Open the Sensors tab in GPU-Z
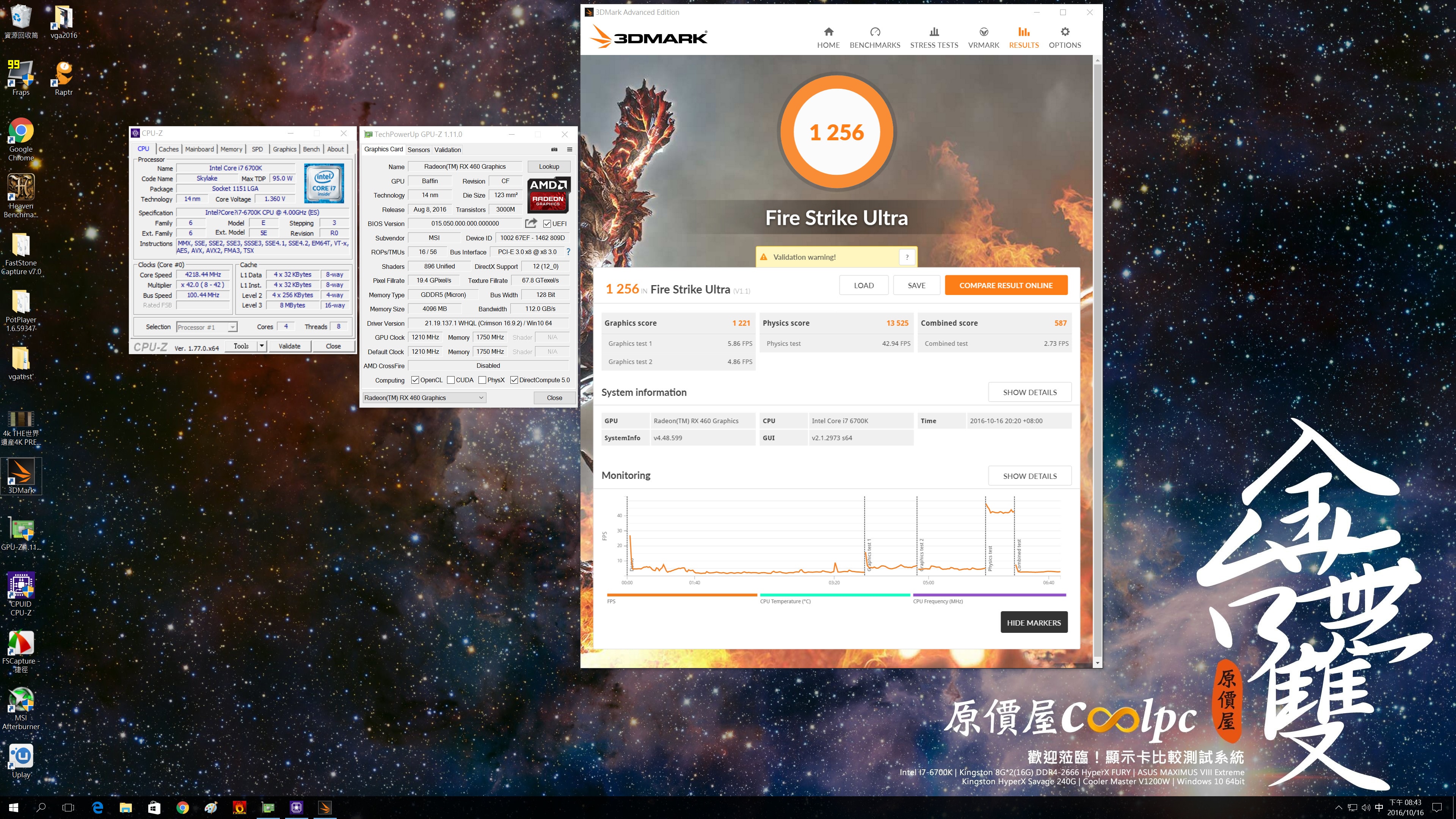This screenshot has width=1456, height=819. click(x=419, y=150)
